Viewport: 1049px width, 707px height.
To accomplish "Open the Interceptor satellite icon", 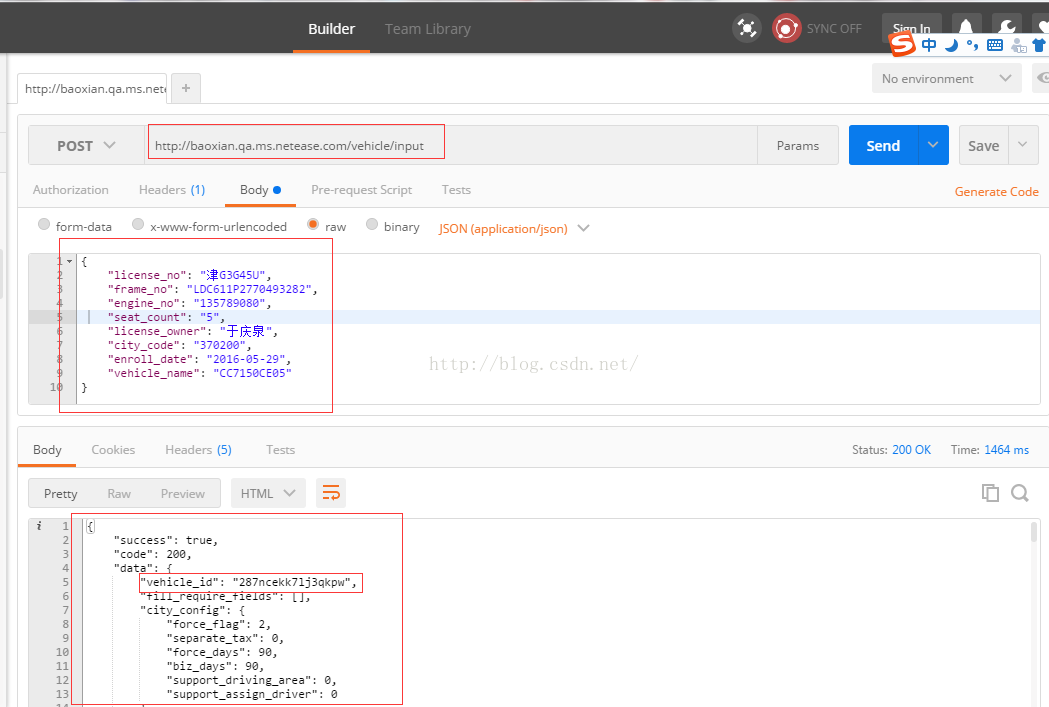I will coord(747,28).
